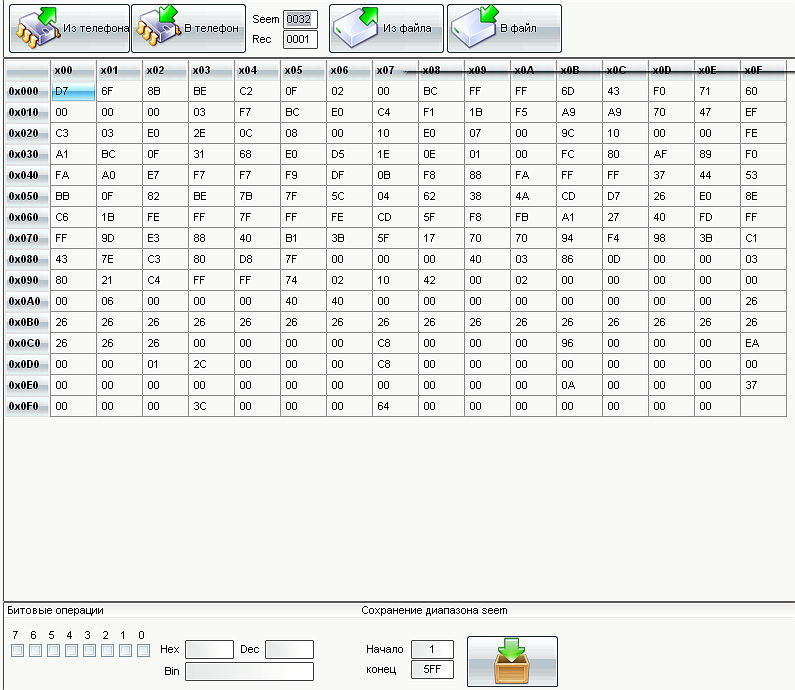
Task: Select cell D8 in row 0x080
Action: [257, 260]
